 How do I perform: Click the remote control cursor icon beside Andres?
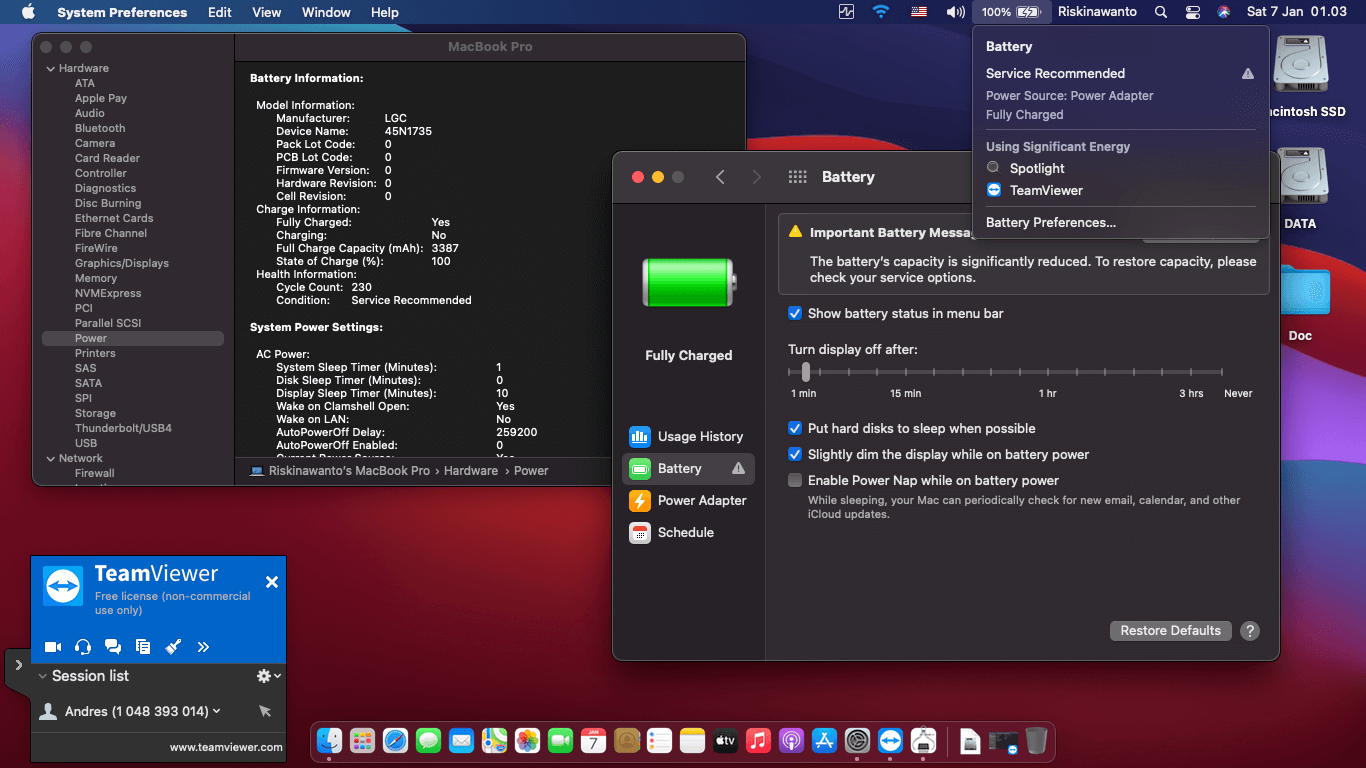pos(264,711)
